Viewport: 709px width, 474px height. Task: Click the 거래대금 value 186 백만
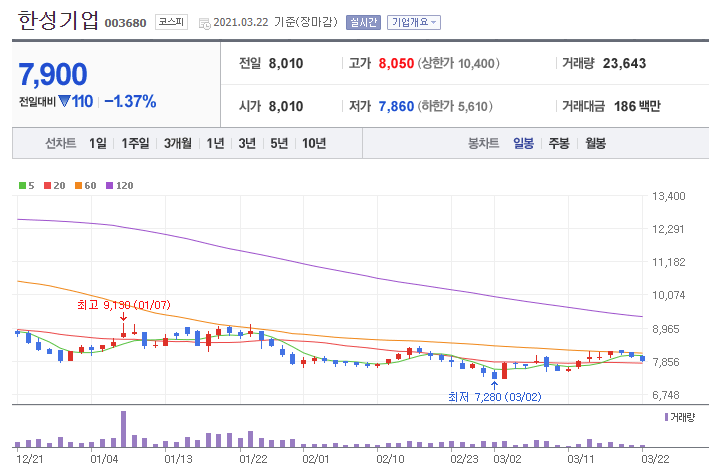tap(637, 106)
